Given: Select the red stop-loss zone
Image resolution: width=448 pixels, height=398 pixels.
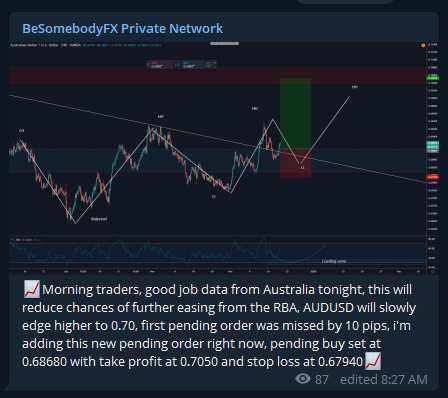Looking at the screenshot, I should pyautogui.click(x=295, y=163).
